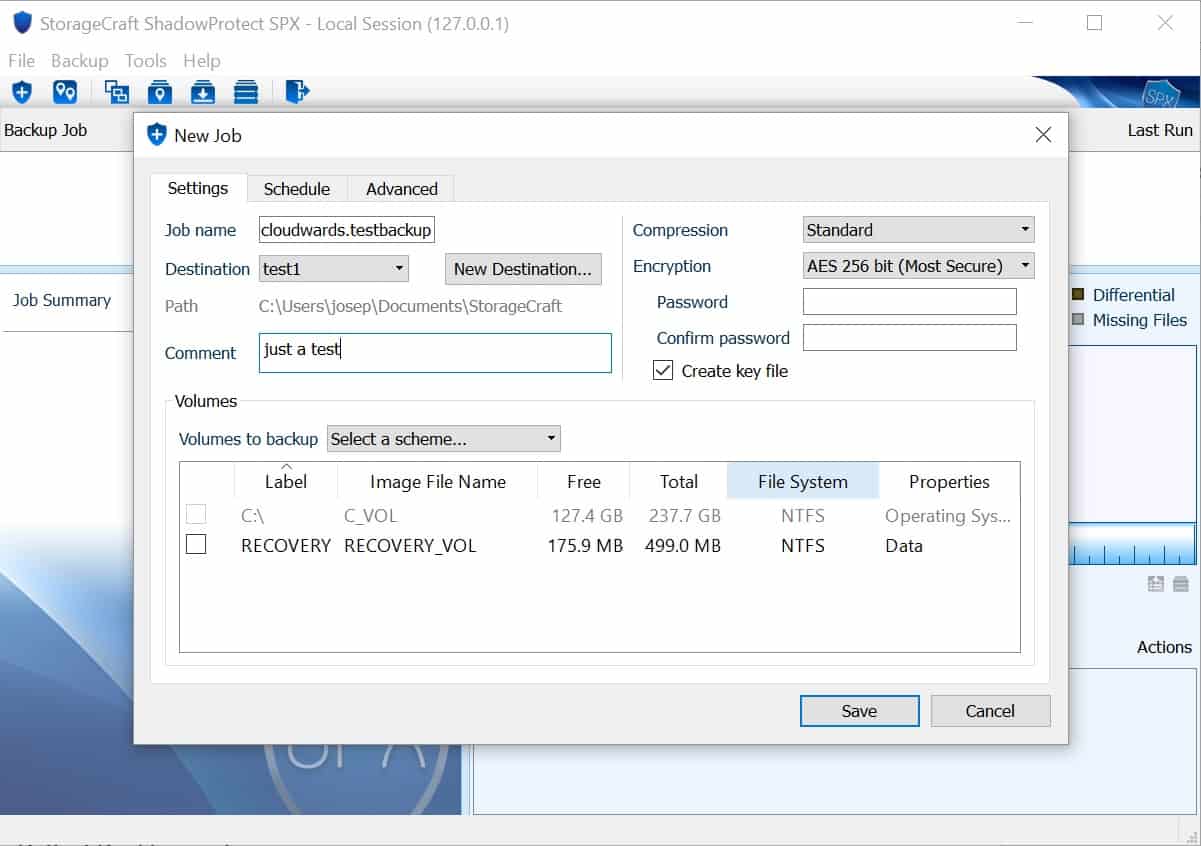The width and height of the screenshot is (1201, 846).
Task: Sort volumes by the Label column header
Action: pos(286,480)
